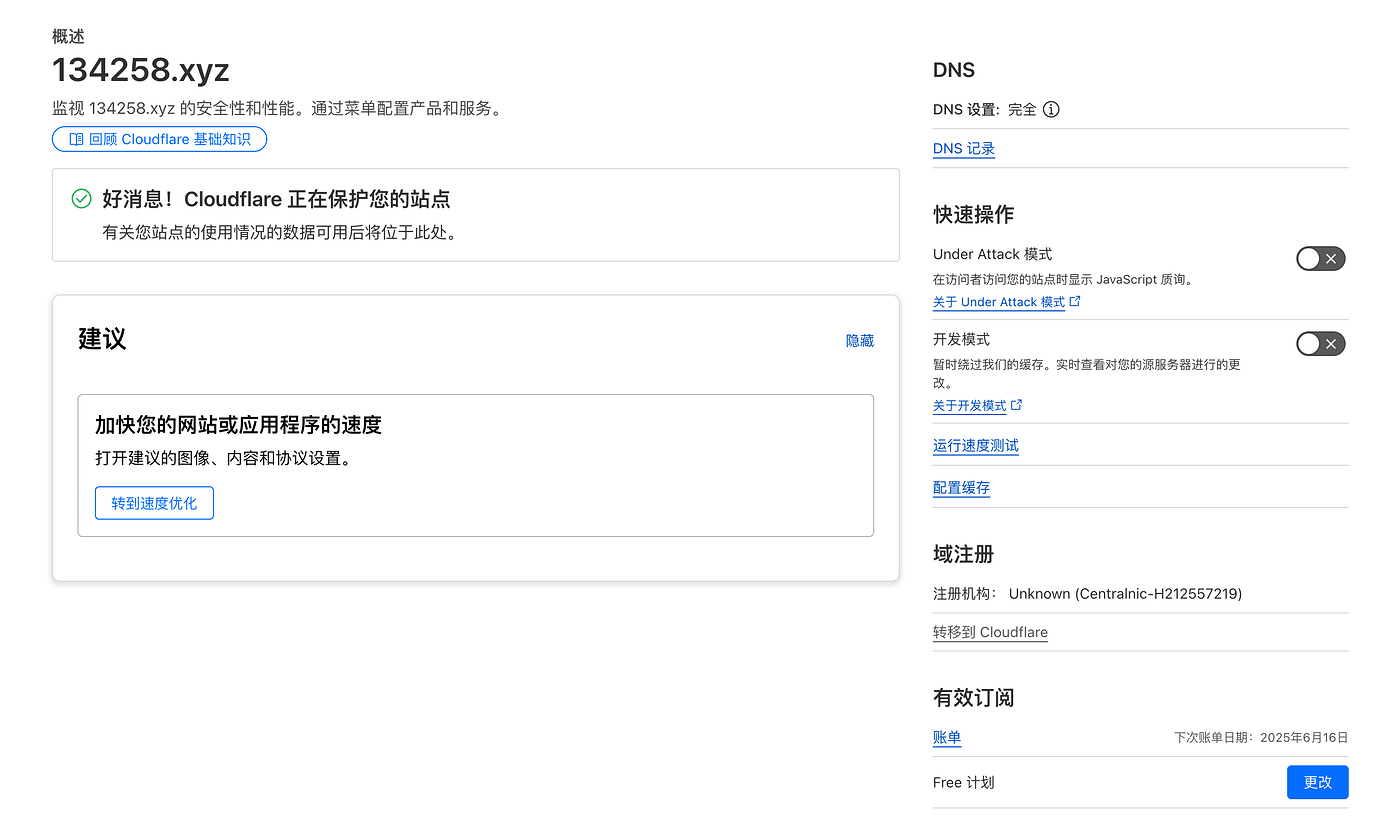The width and height of the screenshot is (1378, 830).
Task: Click the Unknown (Centralnic-H212557219) registrar text
Action: 1125,594
